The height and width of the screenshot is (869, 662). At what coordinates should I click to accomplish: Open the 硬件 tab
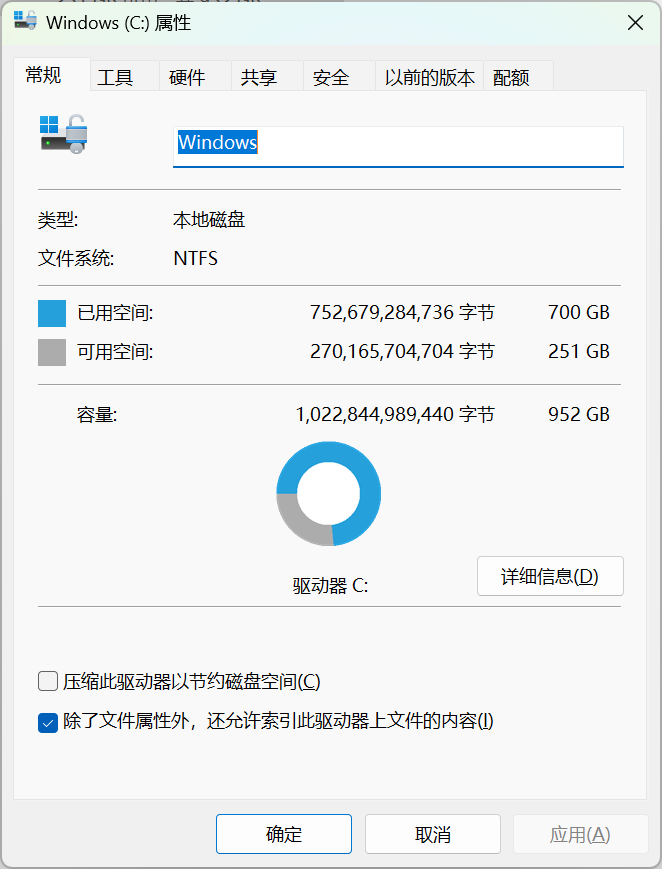(195, 76)
